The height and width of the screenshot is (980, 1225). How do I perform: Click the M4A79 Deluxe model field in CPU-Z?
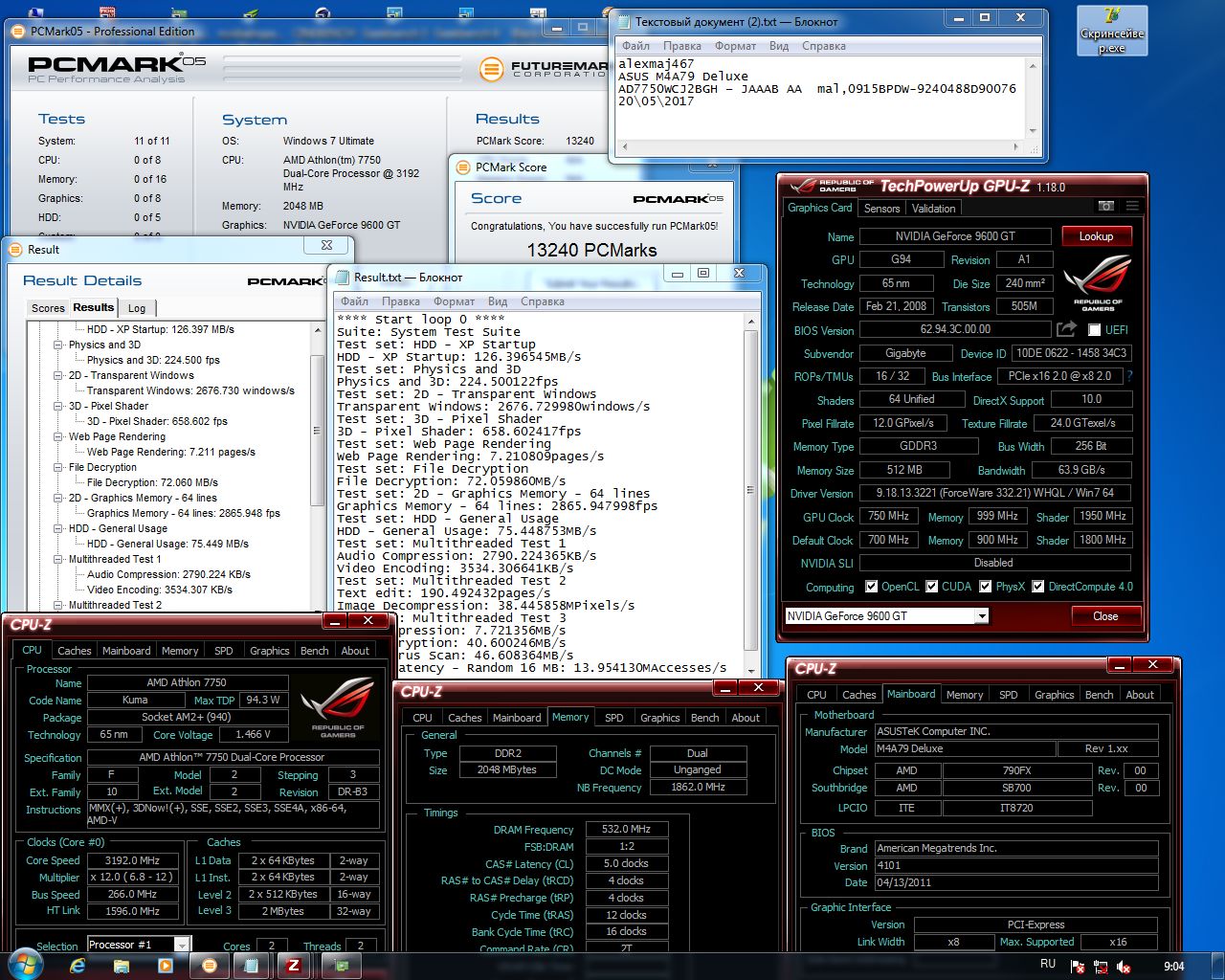(965, 748)
